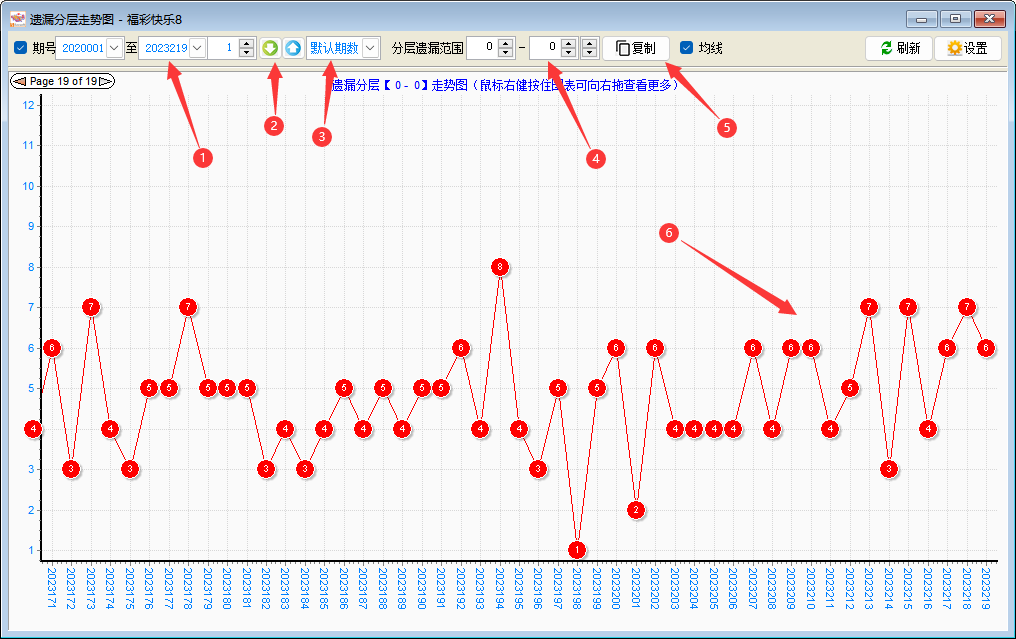Screen dimensions: 1016x639
Task: Open the 默认期数 dropdown
Action: (x=371, y=48)
